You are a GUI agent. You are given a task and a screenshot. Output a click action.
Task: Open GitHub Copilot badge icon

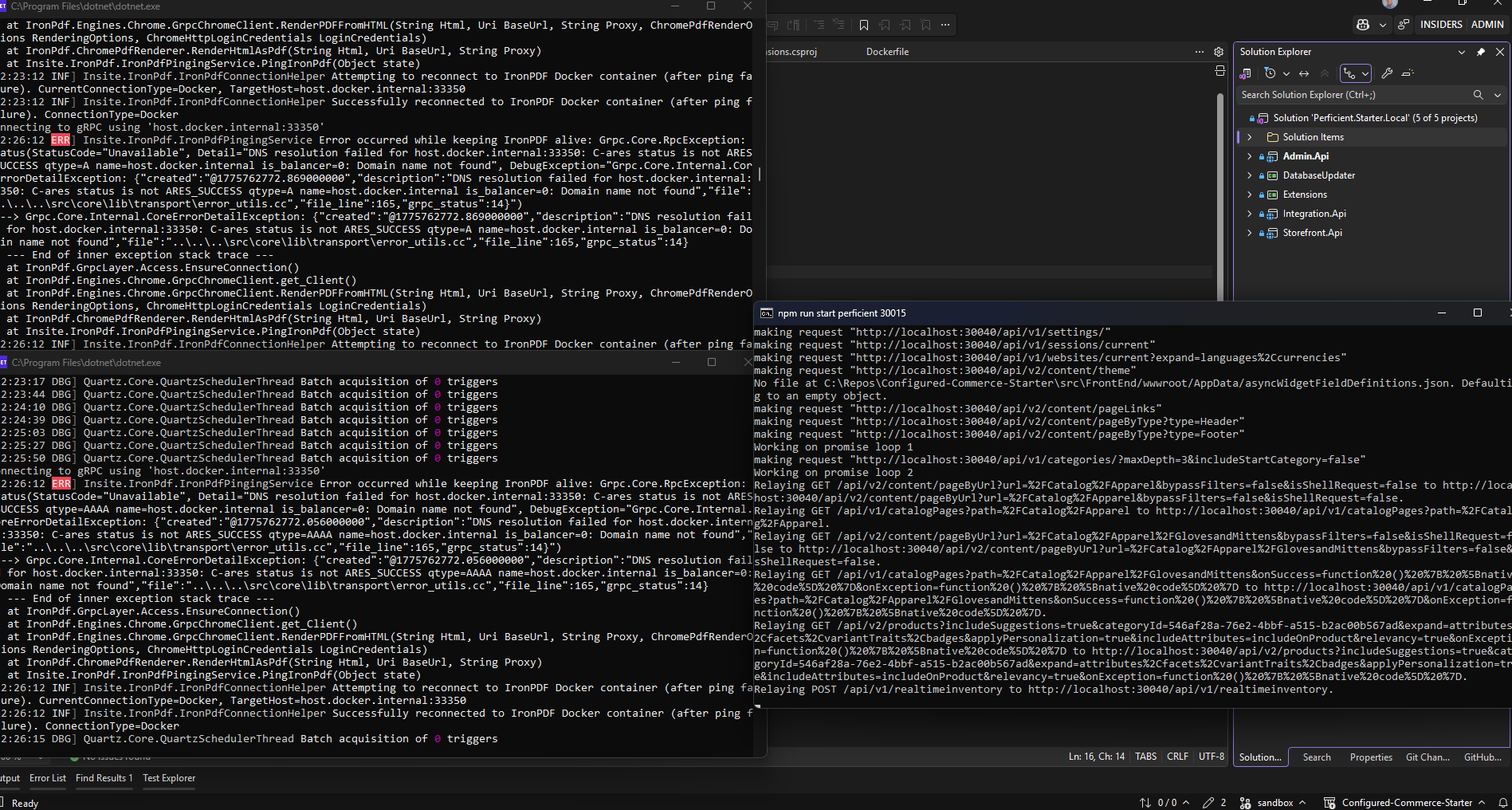click(1363, 25)
